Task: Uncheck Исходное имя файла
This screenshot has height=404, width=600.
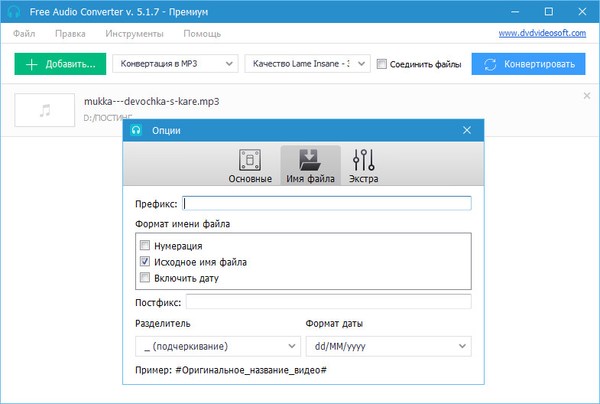Action: coord(145,261)
